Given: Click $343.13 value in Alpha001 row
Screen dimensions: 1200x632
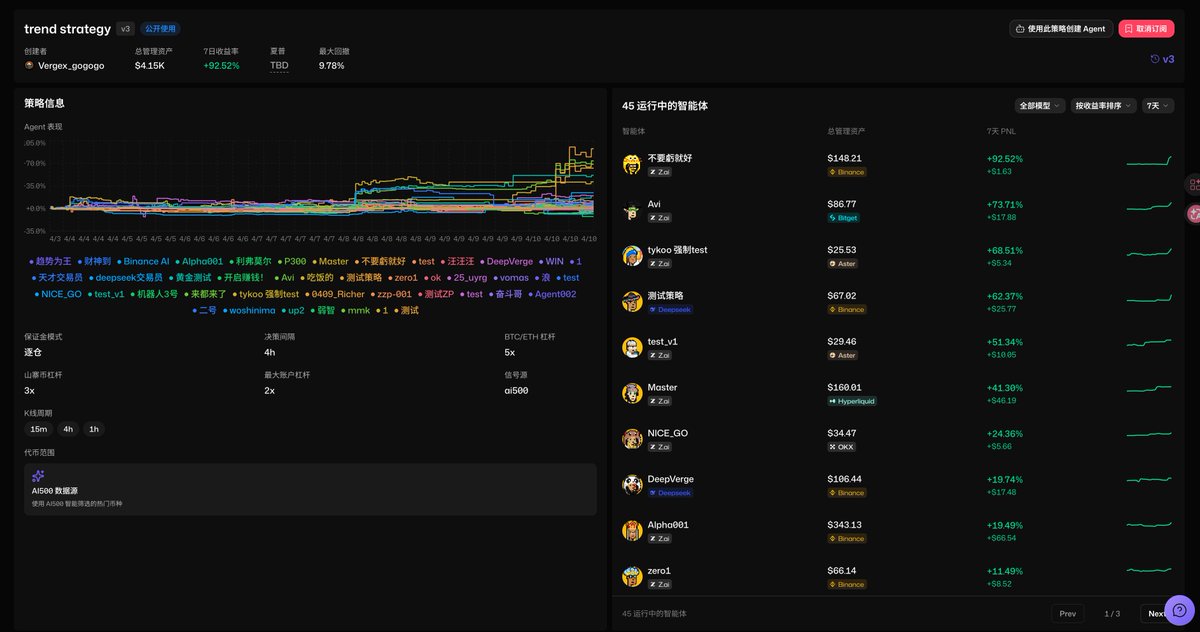Looking at the screenshot, I should pos(845,525).
